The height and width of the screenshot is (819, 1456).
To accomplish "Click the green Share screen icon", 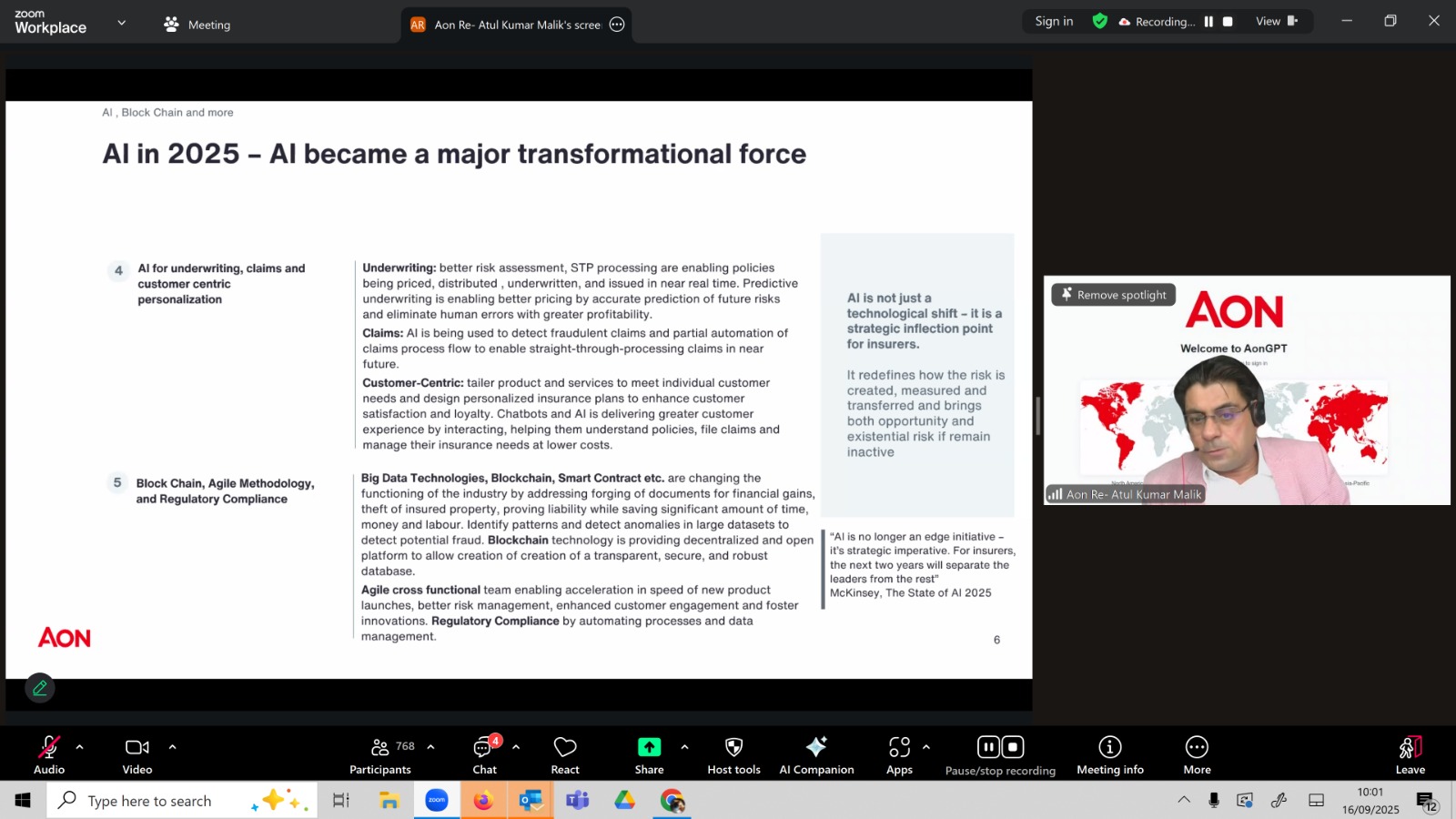I will (649, 747).
